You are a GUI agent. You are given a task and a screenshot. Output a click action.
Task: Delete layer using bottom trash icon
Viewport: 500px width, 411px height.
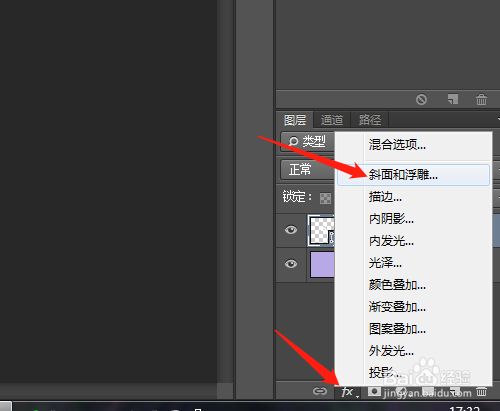[x=481, y=391]
